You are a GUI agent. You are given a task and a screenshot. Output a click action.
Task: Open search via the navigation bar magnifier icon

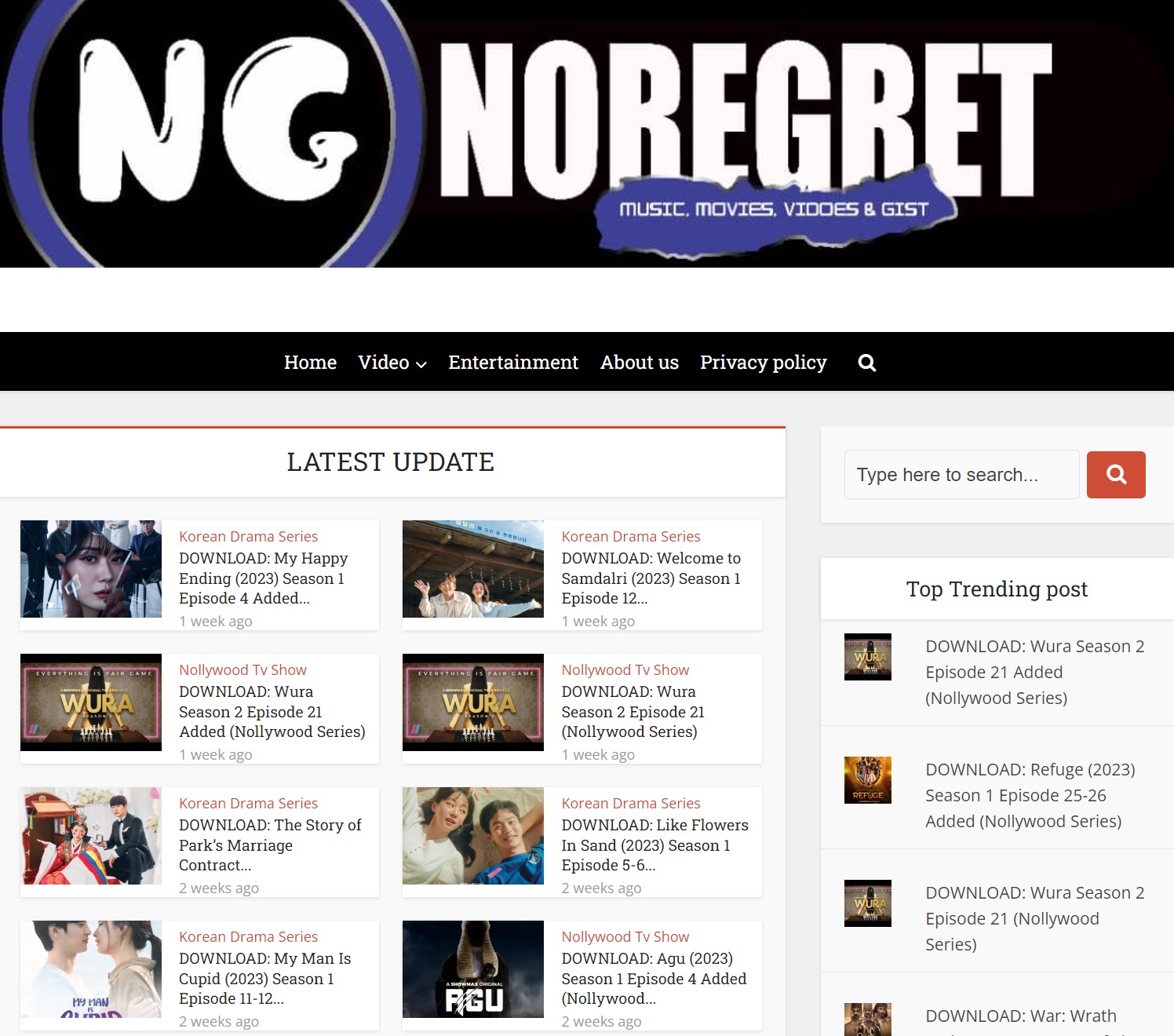pyautogui.click(x=867, y=363)
